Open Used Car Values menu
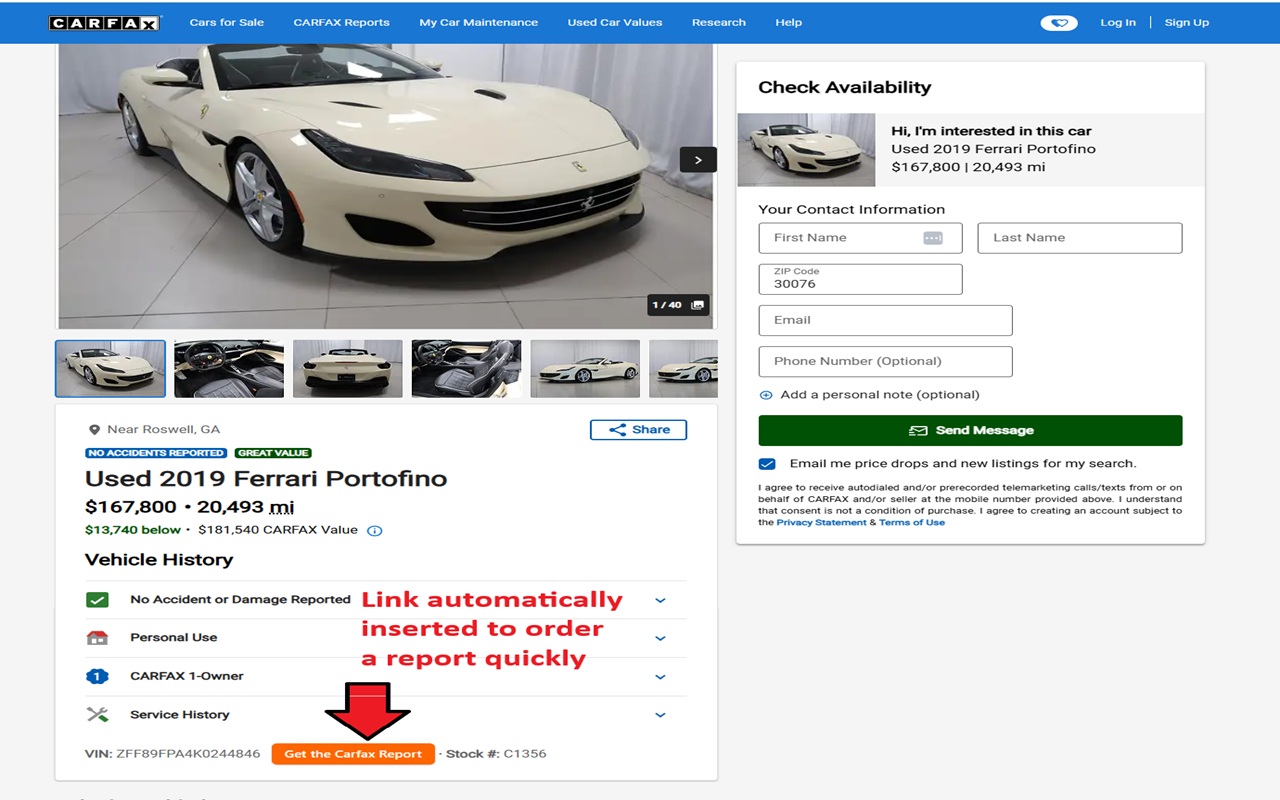 pyautogui.click(x=615, y=22)
